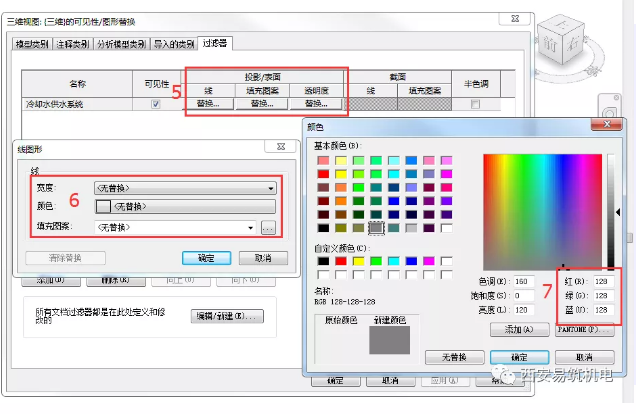Select the white basic color swatch

447,228
